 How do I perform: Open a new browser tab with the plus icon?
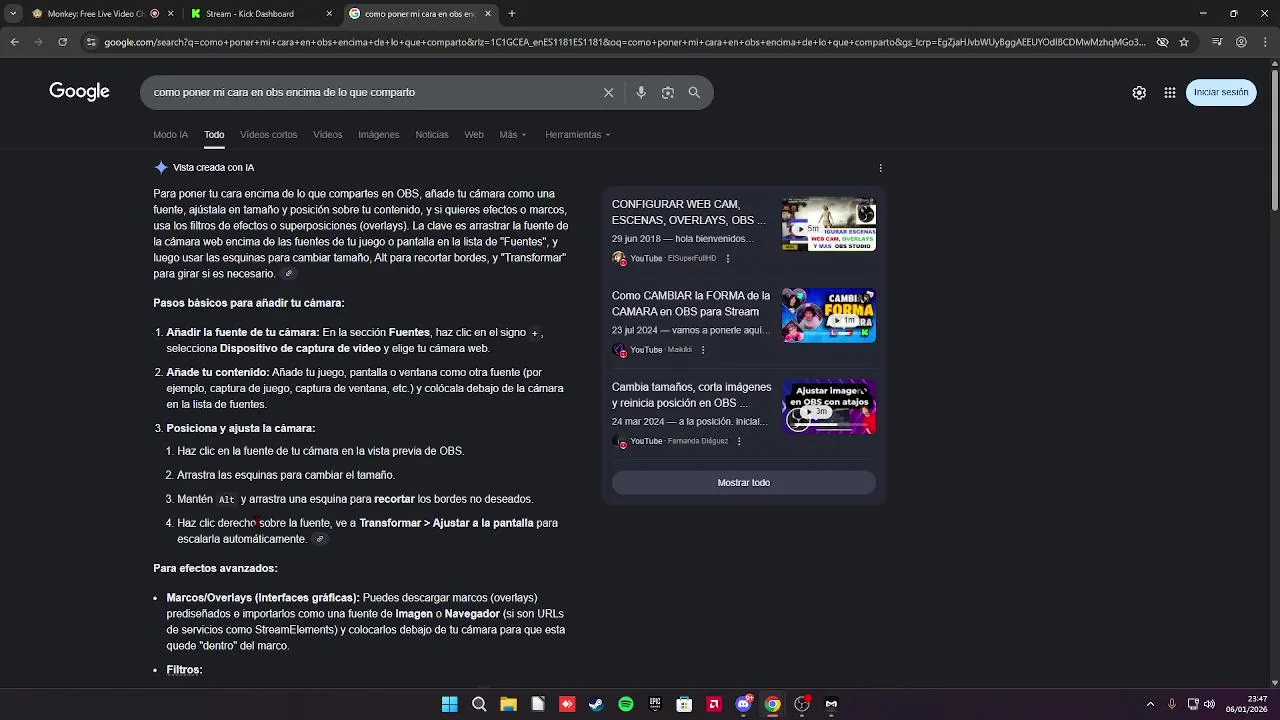[512, 14]
